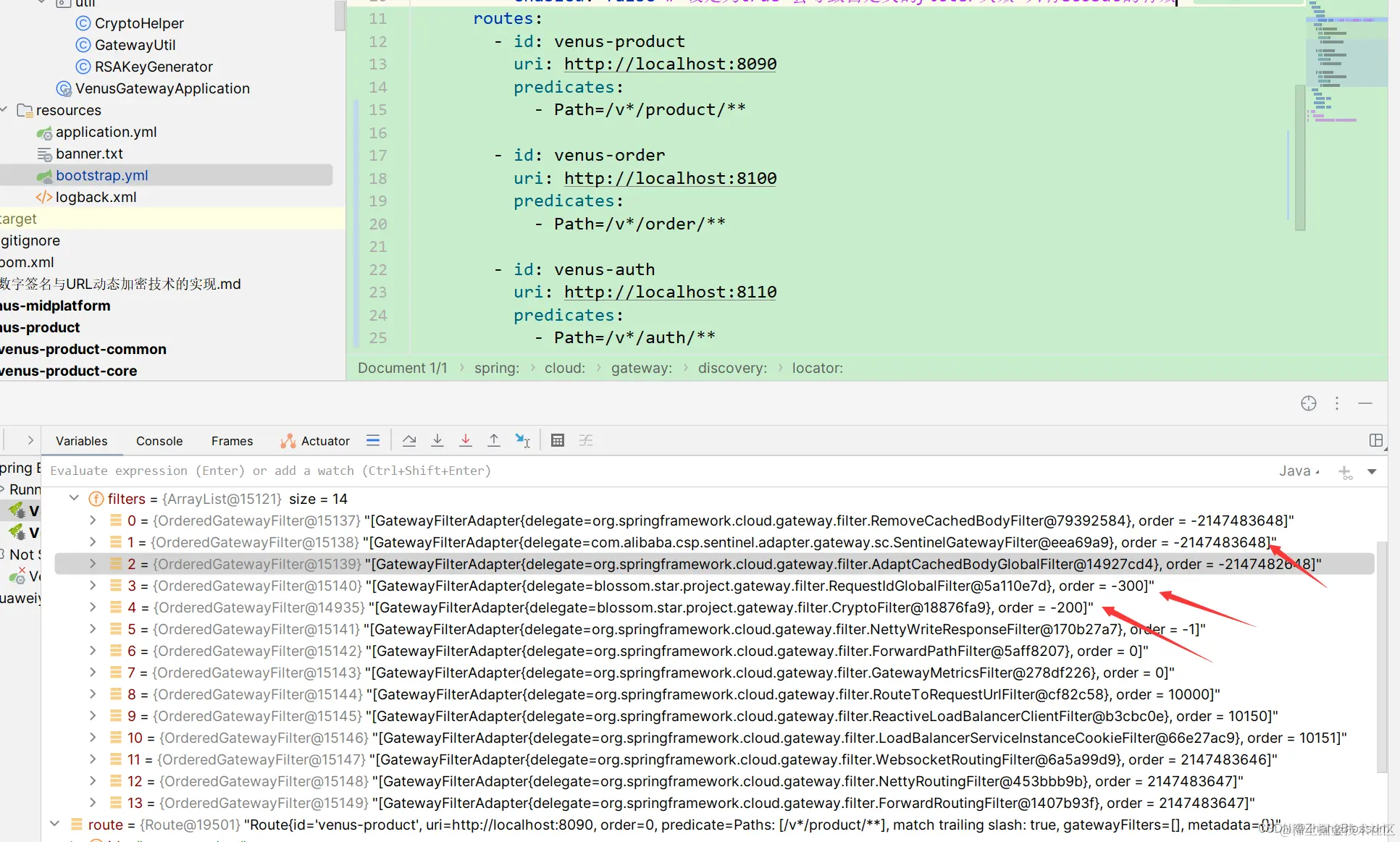The image size is (1400, 842).
Task: Select the application.yml file in project tree
Action: click(x=106, y=132)
